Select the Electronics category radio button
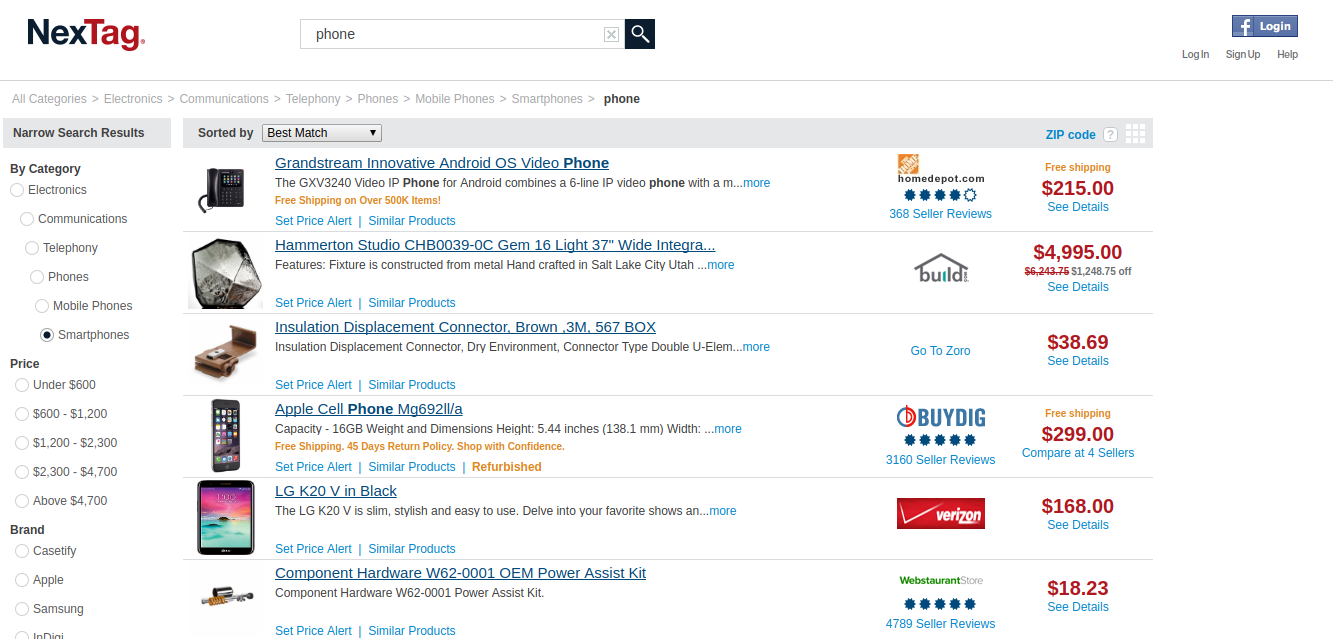Image resolution: width=1333 pixels, height=639 pixels. (x=17, y=190)
